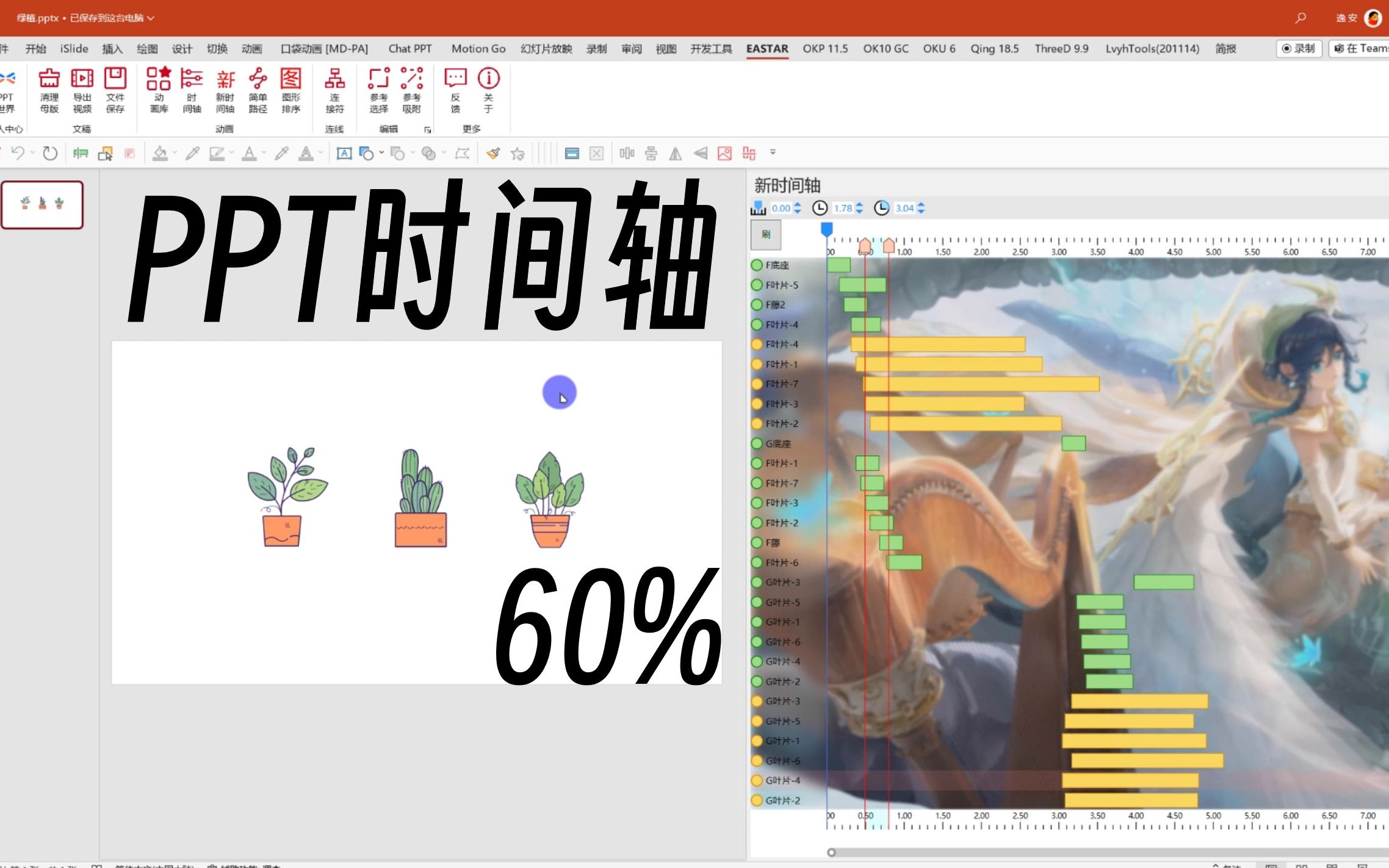
Task: Open the Motion Go tab
Action: click(x=478, y=49)
